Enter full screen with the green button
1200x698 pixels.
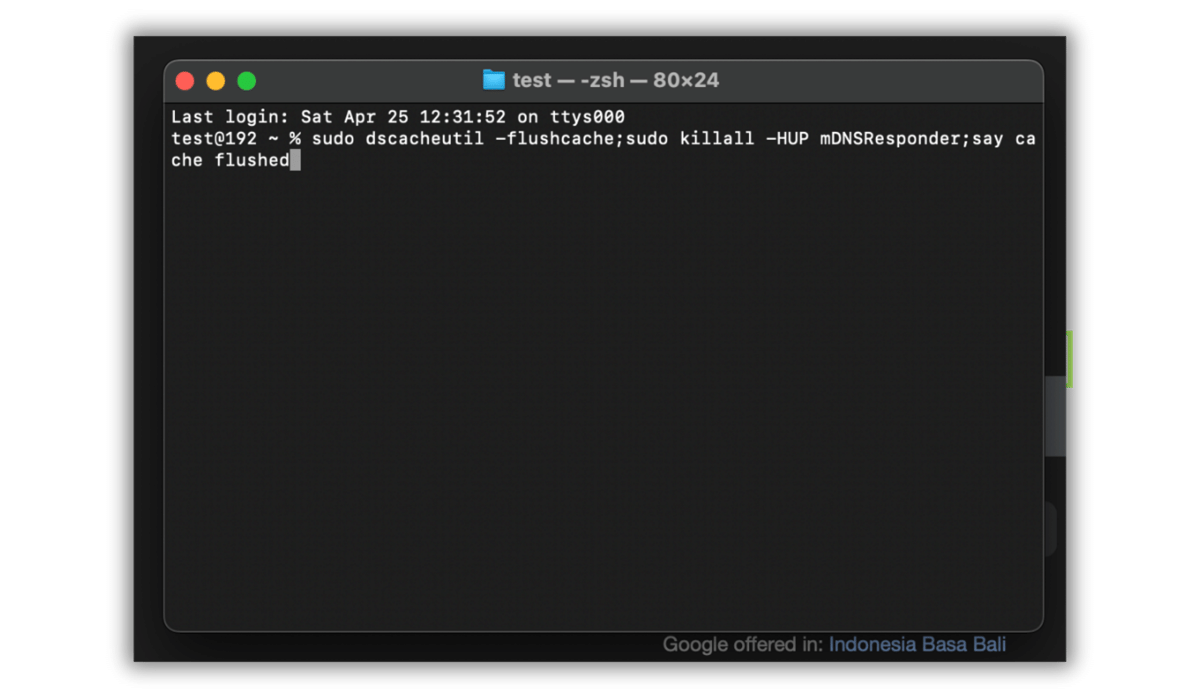click(246, 80)
